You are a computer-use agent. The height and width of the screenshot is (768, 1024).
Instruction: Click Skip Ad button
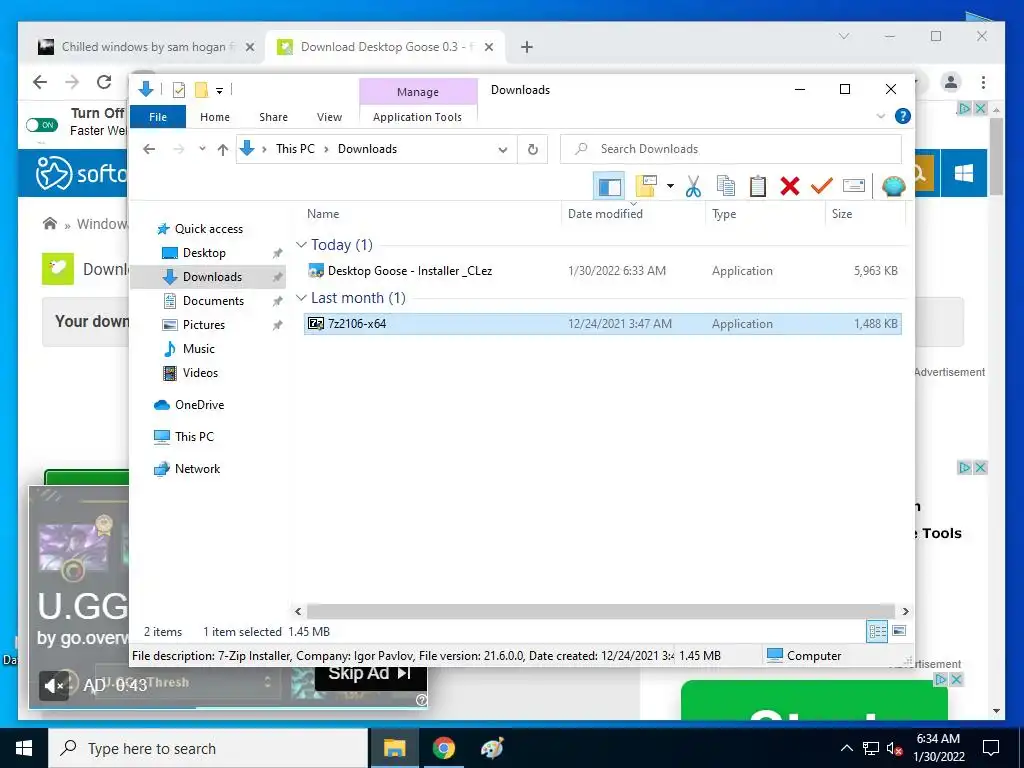(x=370, y=675)
